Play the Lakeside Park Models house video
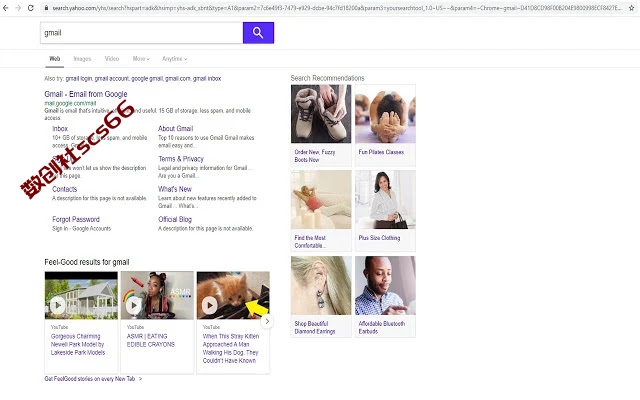 58,305
